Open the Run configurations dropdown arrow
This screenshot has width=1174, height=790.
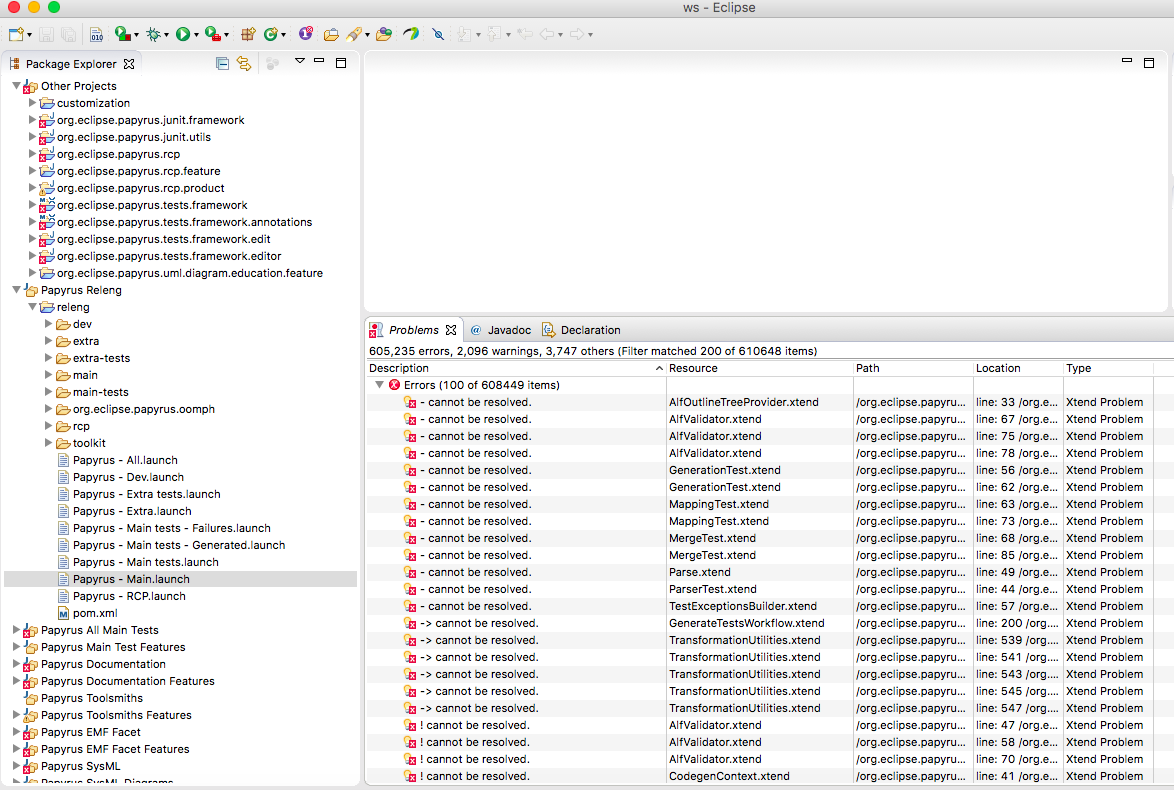pos(196,35)
